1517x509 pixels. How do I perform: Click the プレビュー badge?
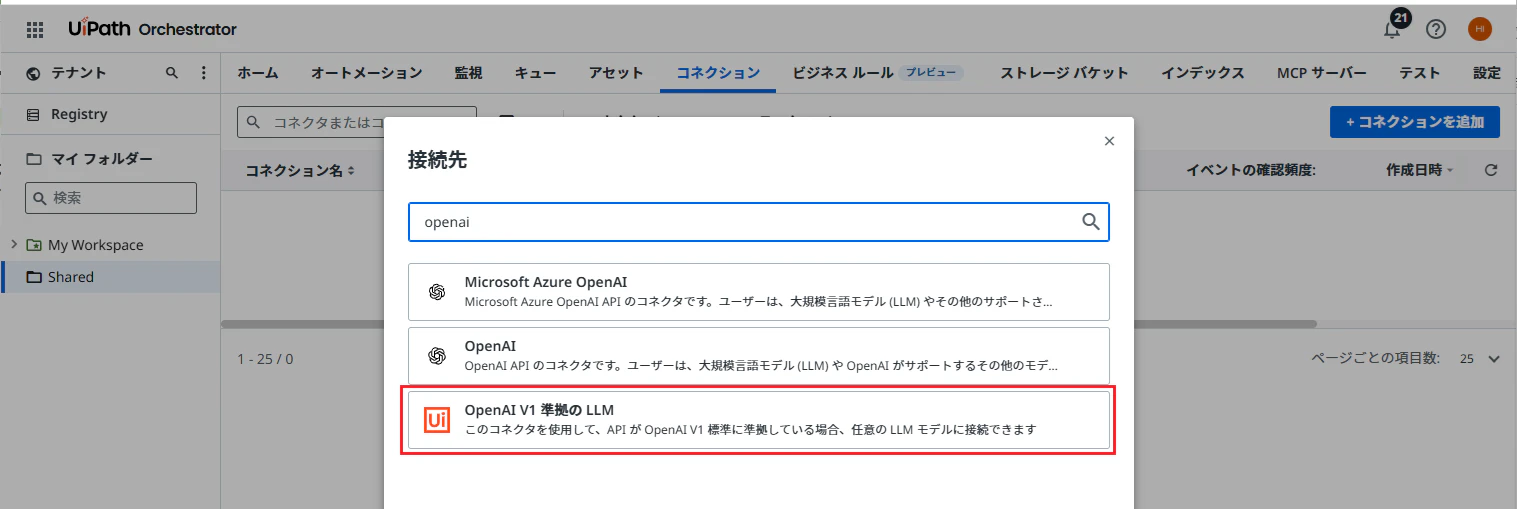point(932,73)
